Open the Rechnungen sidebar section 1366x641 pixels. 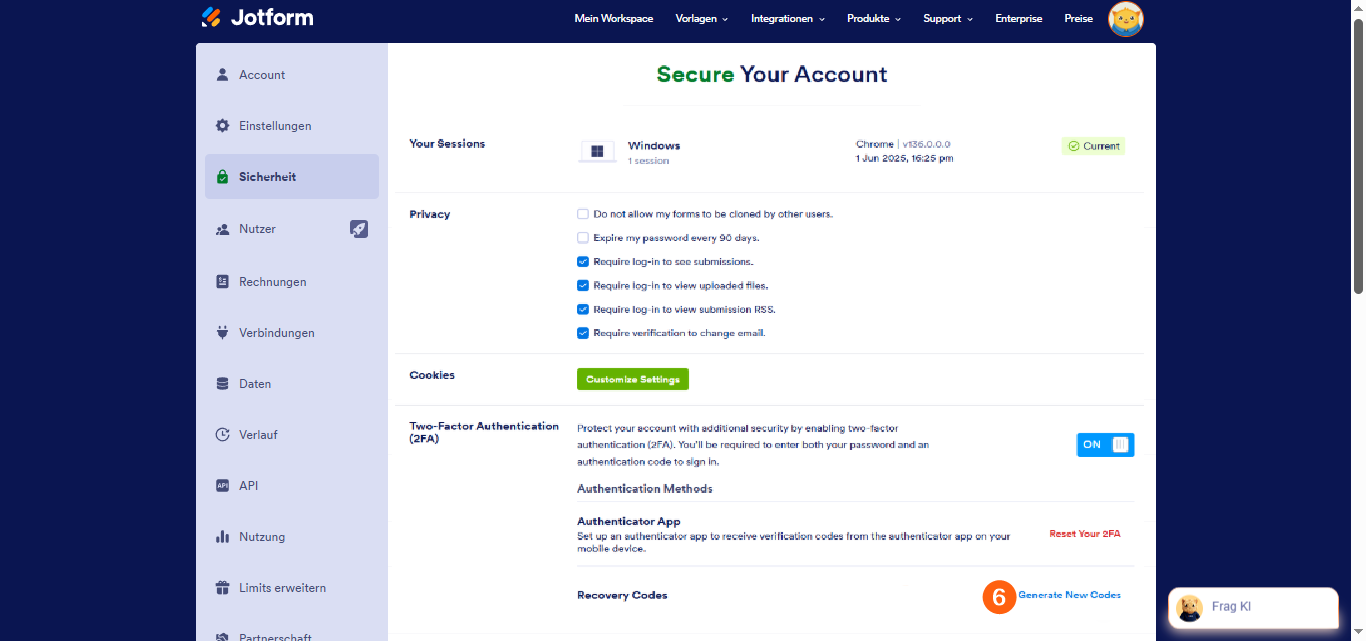272,282
